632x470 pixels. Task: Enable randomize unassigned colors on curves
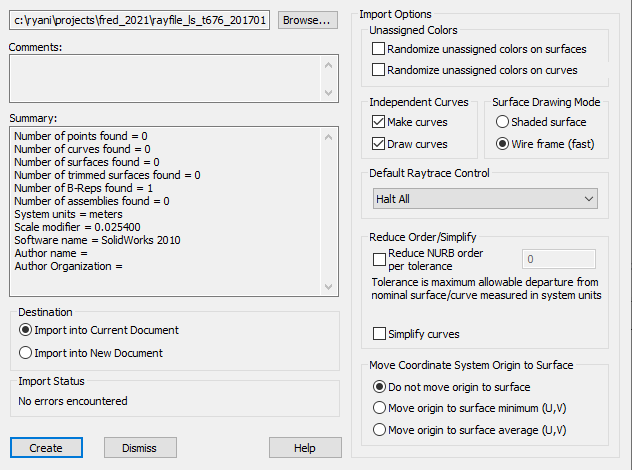pyautogui.click(x=379, y=70)
